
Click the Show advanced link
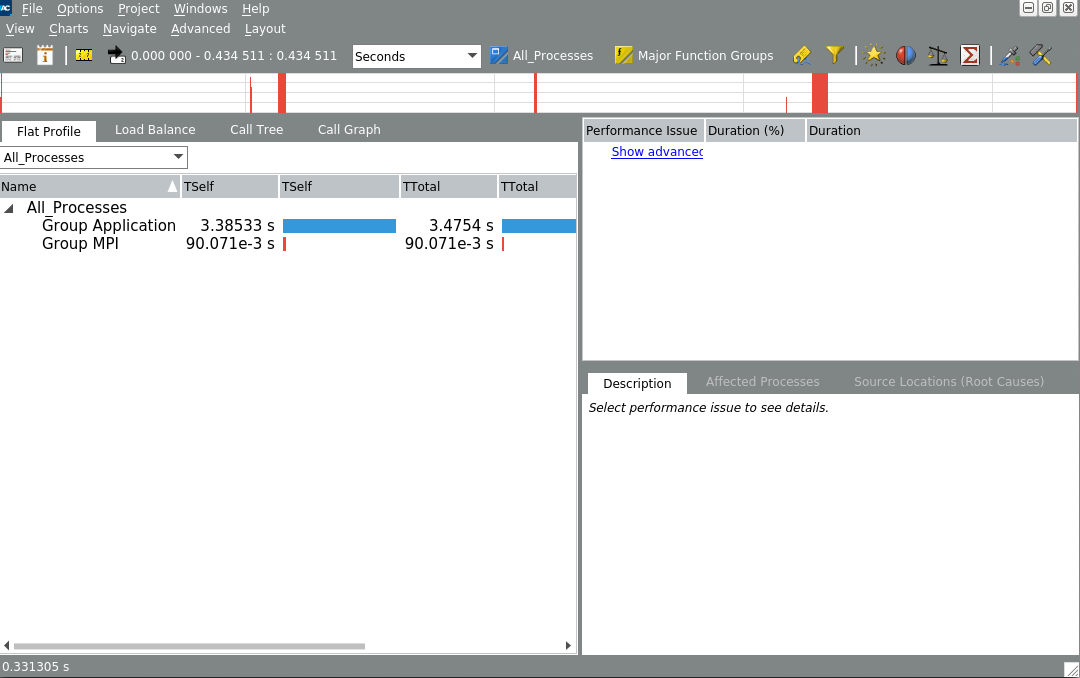click(x=657, y=152)
